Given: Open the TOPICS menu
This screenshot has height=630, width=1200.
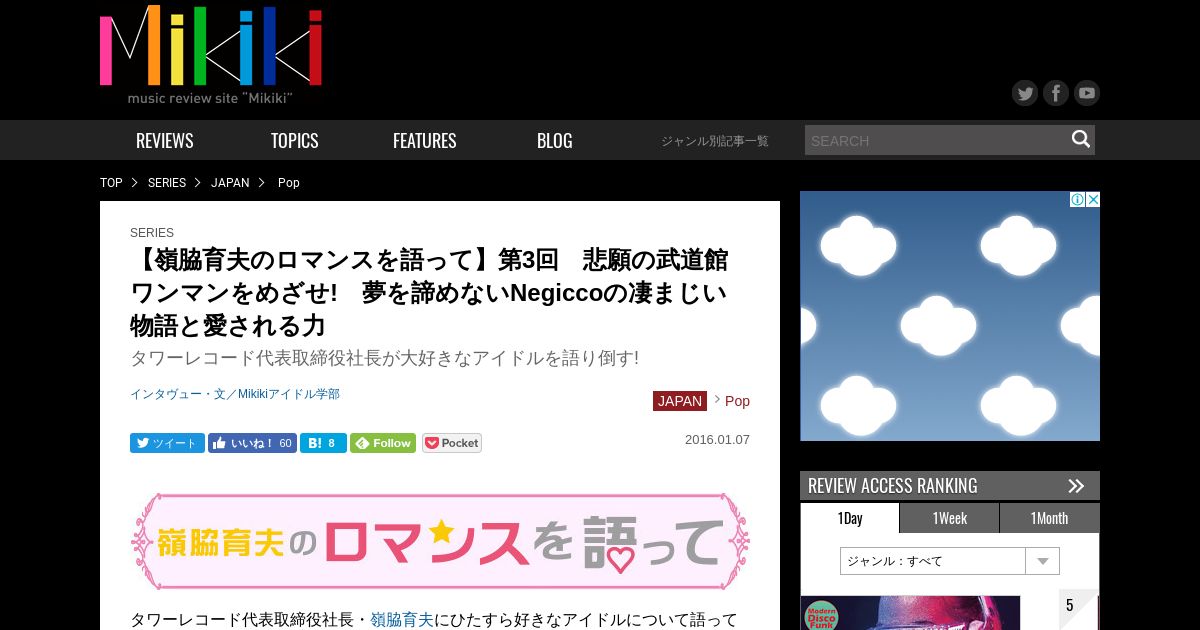Looking at the screenshot, I should [295, 140].
